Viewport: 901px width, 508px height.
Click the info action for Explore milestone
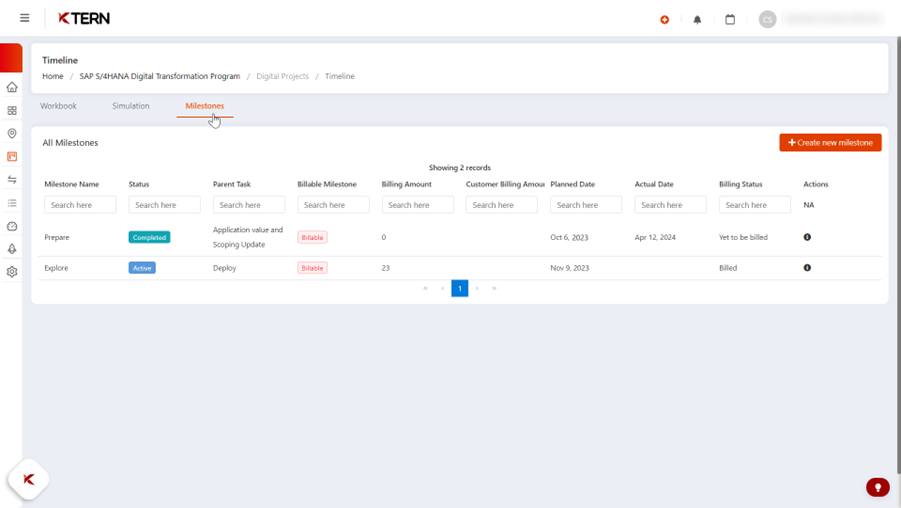click(x=807, y=268)
